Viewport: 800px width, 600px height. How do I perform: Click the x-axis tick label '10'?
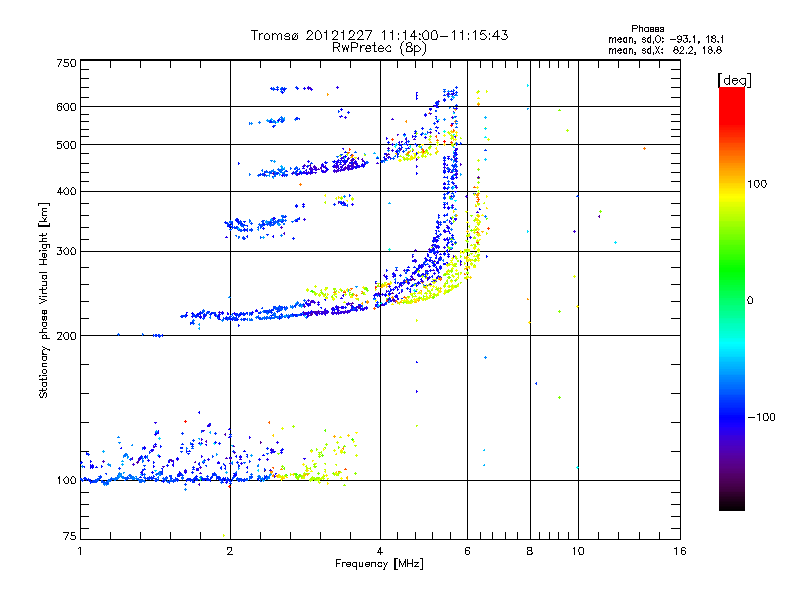578,551
